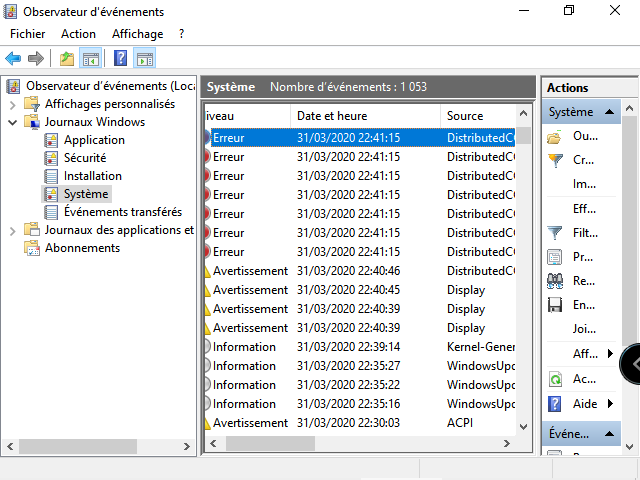Viewport: 640px width, 480px height.
Task: Click the Event Viewer root node icon
Action: coord(13,86)
